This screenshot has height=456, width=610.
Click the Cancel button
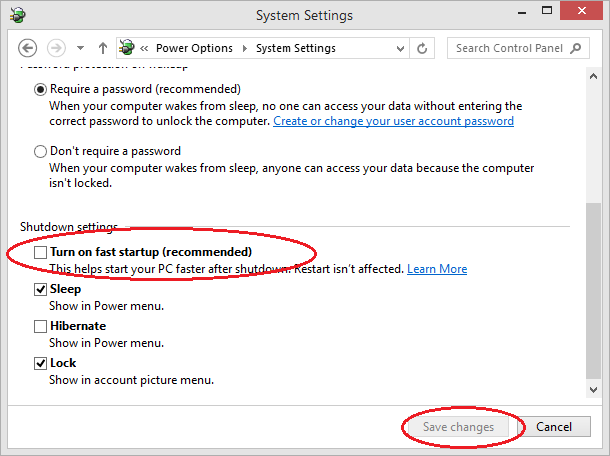(554, 427)
